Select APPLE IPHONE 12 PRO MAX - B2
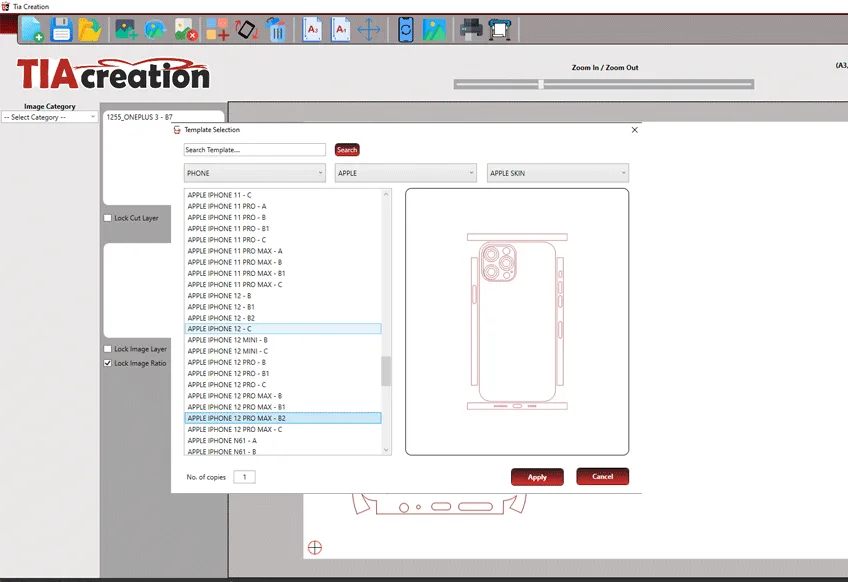Viewport: 848px width, 582px height. pos(283,418)
